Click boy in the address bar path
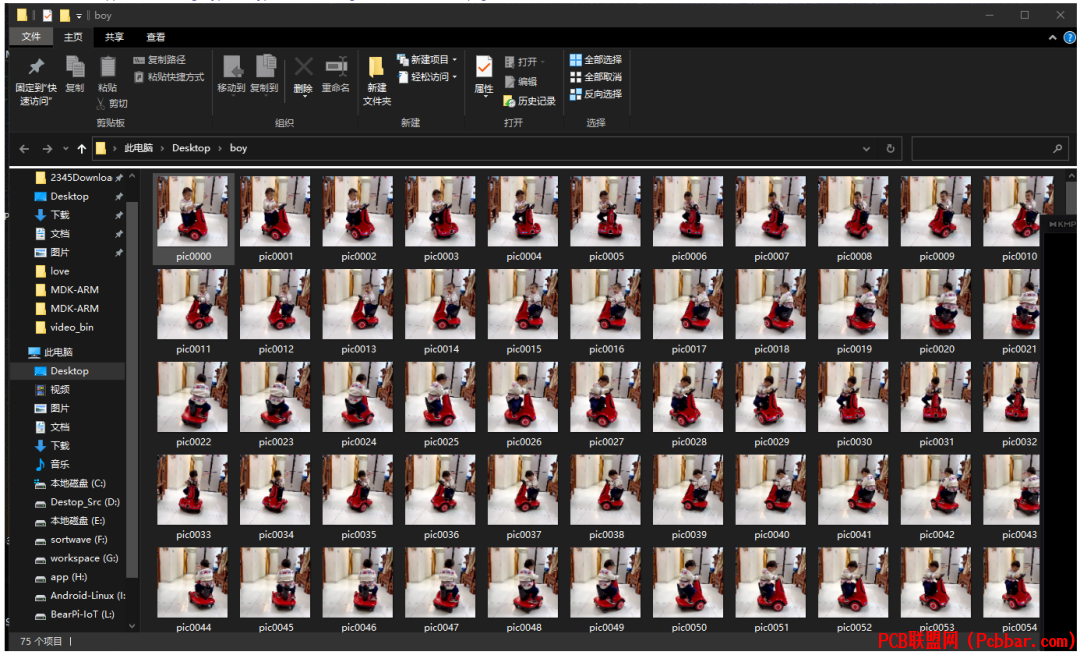 click(238, 148)
